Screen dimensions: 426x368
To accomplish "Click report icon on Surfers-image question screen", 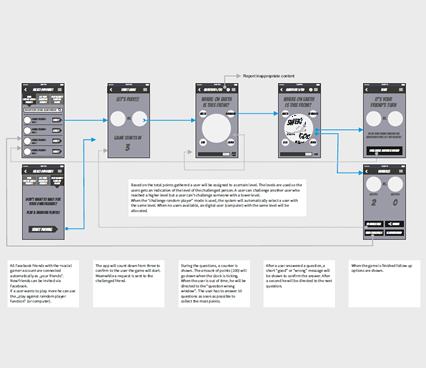I will click(311, 89).
